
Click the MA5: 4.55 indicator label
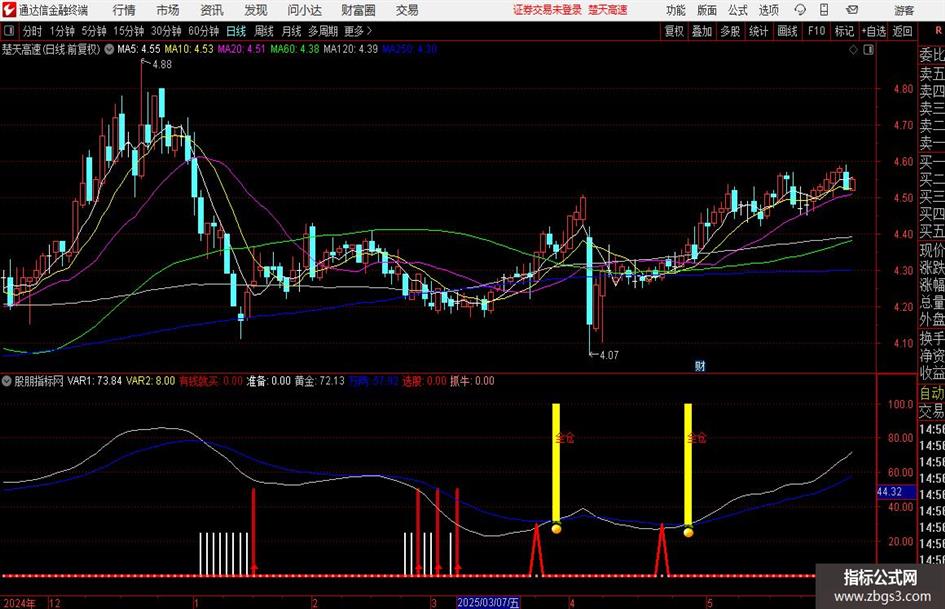pyautogui.click(x=139, y=49)
